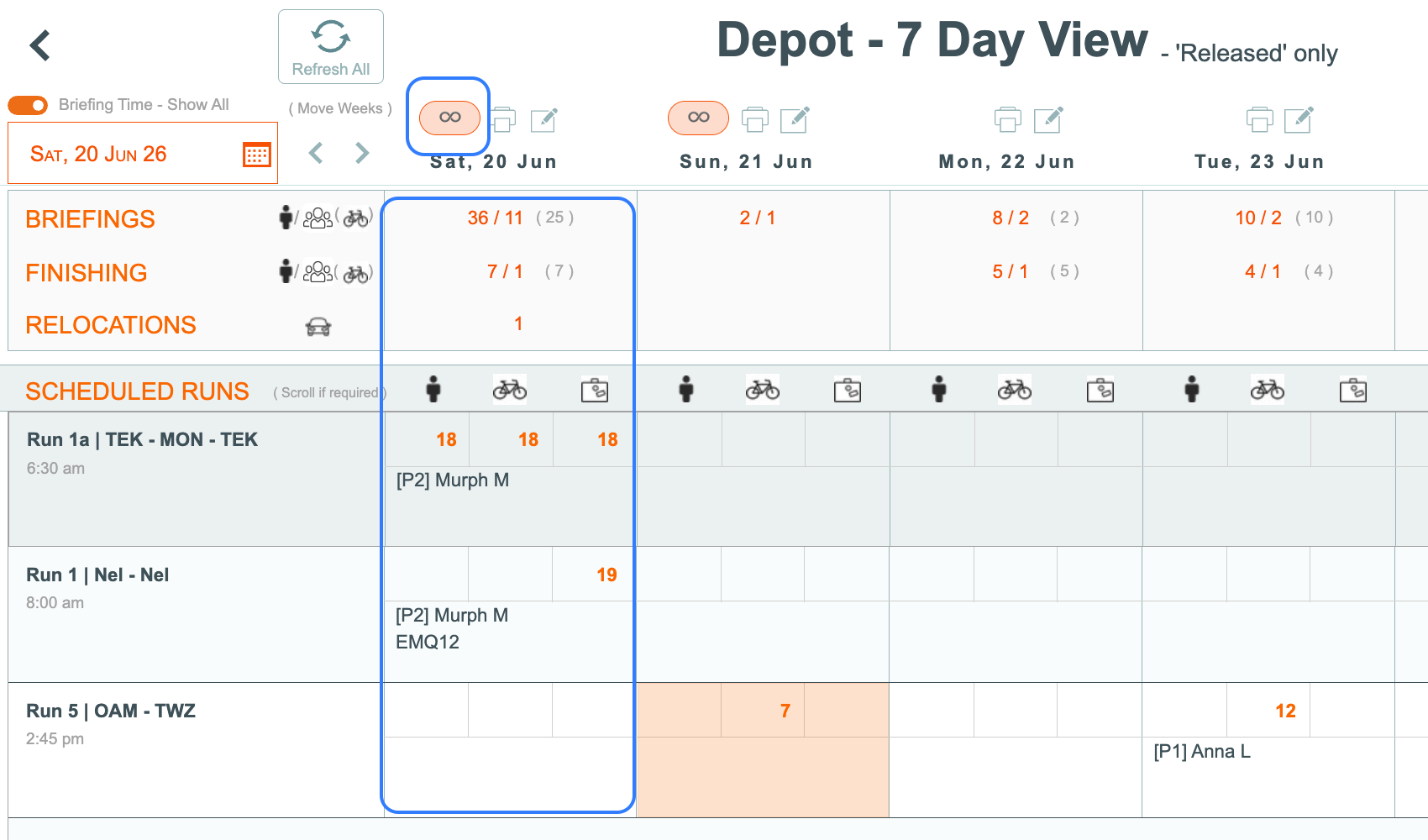Click the RELOCATIONS row label

[111, 325]
